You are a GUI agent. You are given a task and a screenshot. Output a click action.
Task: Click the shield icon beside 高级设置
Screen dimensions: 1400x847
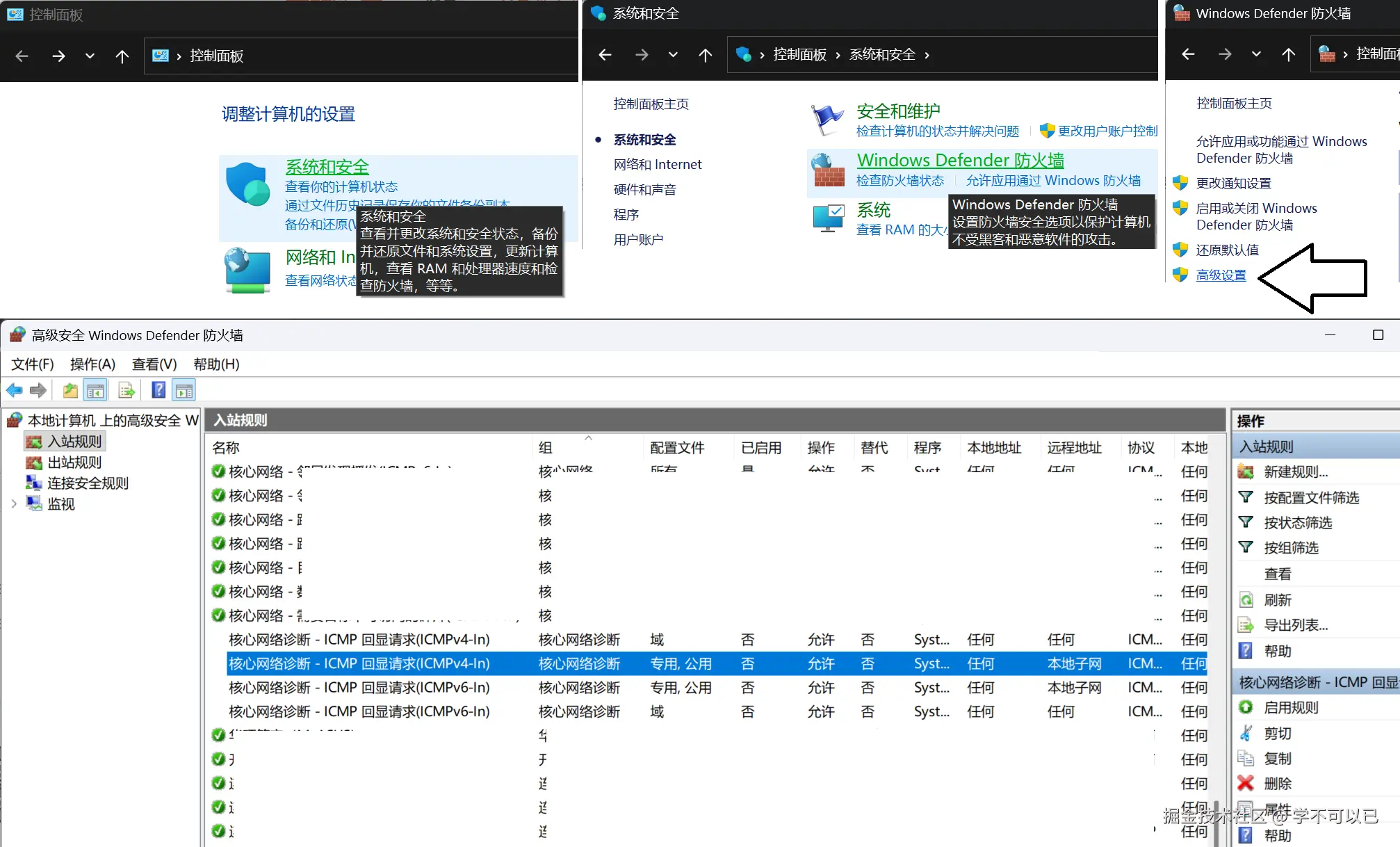1180,275
